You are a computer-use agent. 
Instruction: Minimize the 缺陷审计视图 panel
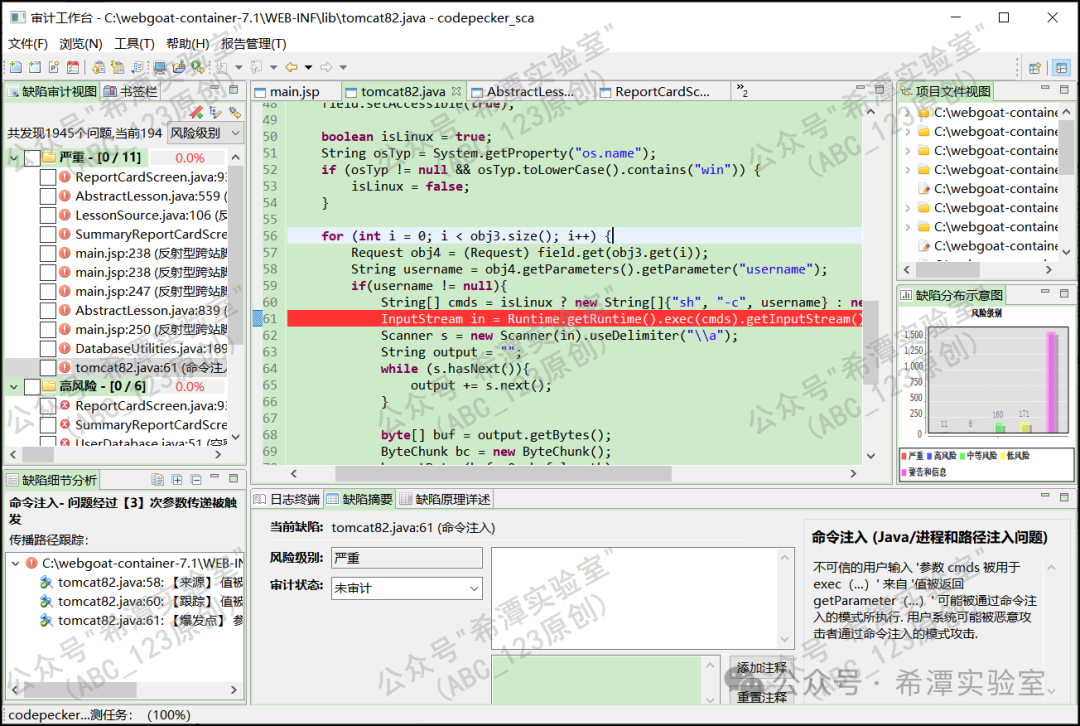point(215,89)
